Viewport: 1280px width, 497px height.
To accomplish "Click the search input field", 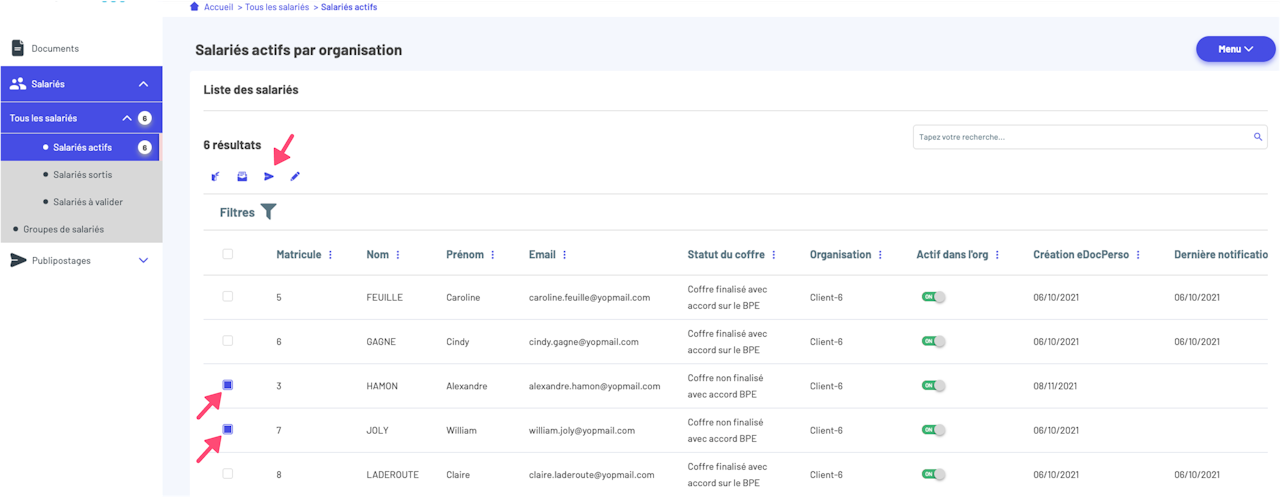I will click(1080, 137).
